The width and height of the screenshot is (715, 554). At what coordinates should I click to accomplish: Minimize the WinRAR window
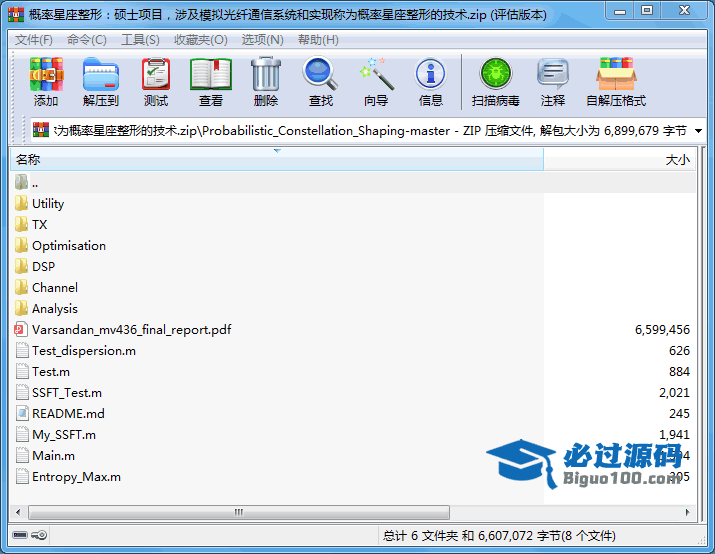click(x=620, y=11)
